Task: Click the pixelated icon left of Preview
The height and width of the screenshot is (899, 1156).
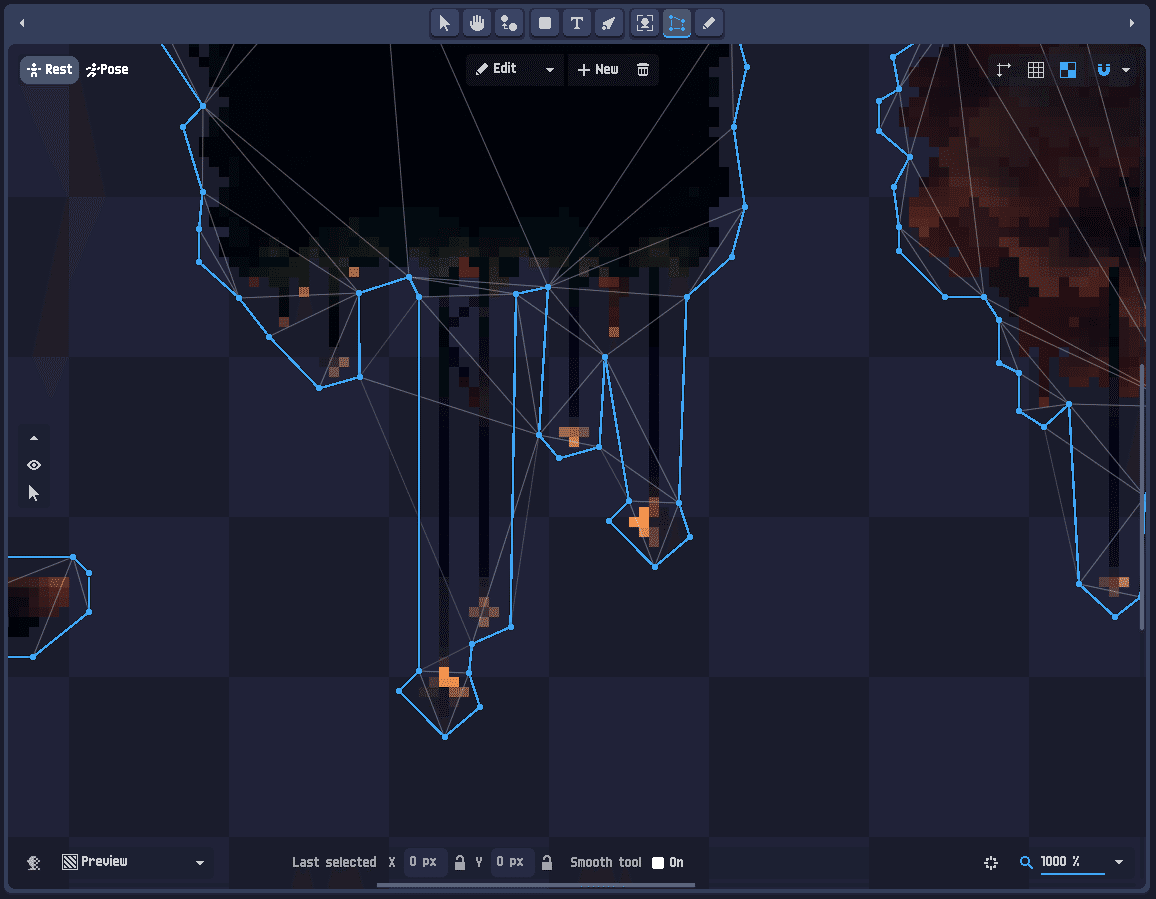Action: [x=34, y=862]
